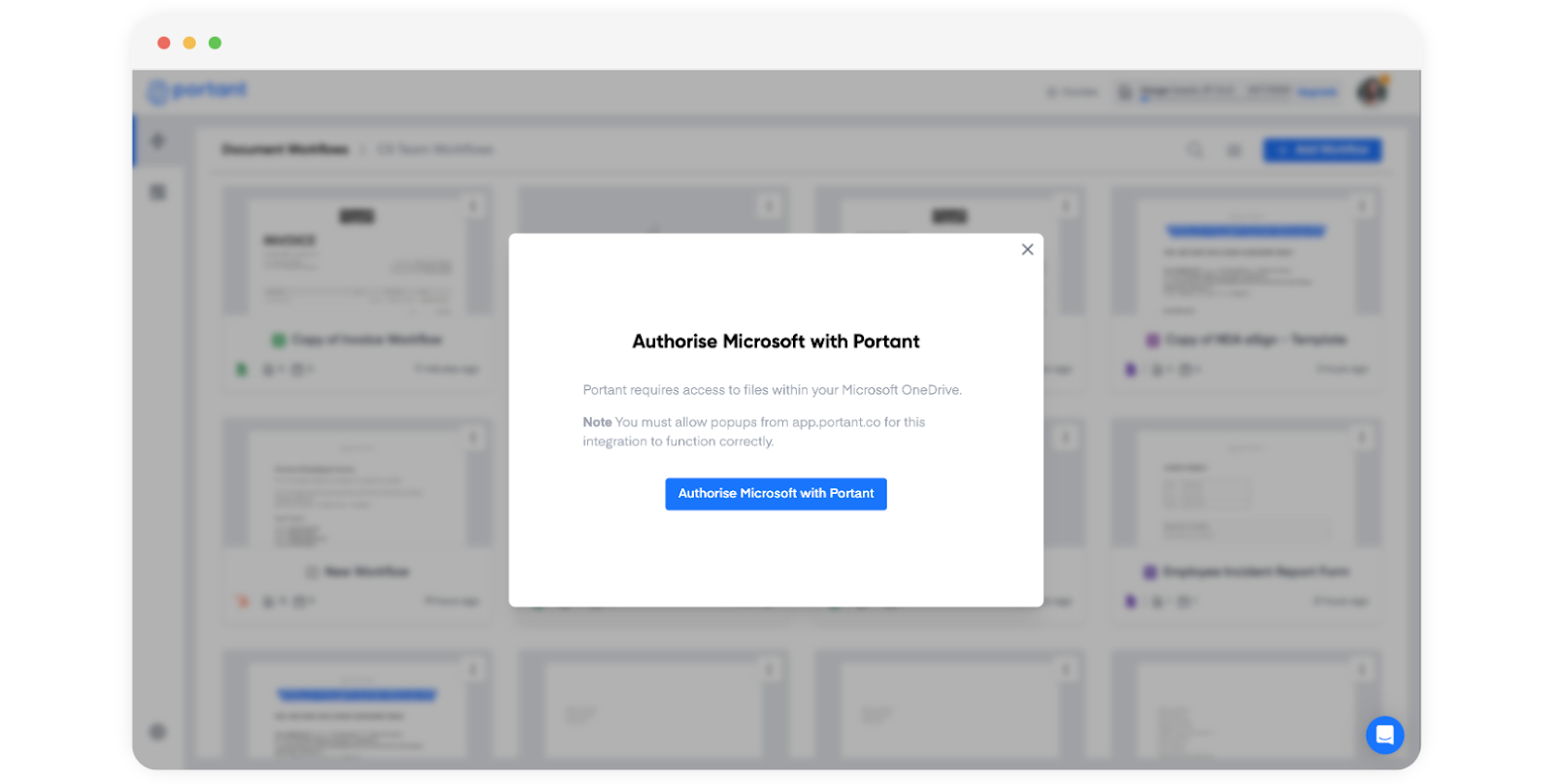Open the Employee Incident Report Form card
Image resolution: width=1553 pixels, height=784 pixels.
point(1247,520)
